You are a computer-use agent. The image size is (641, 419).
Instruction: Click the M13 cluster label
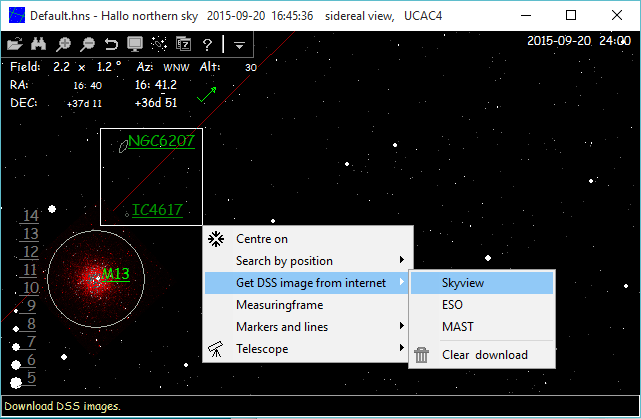point(116,274)
